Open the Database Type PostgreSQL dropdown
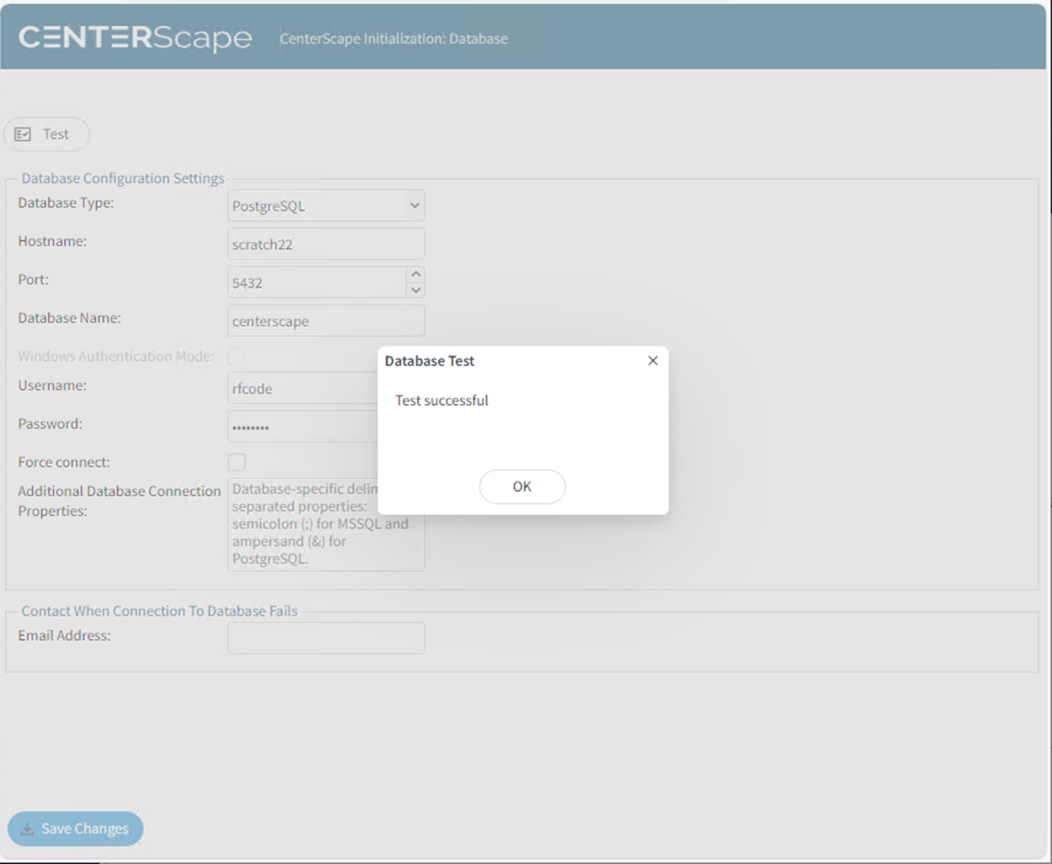This screenshot has height=864, width=1052. 326,206
